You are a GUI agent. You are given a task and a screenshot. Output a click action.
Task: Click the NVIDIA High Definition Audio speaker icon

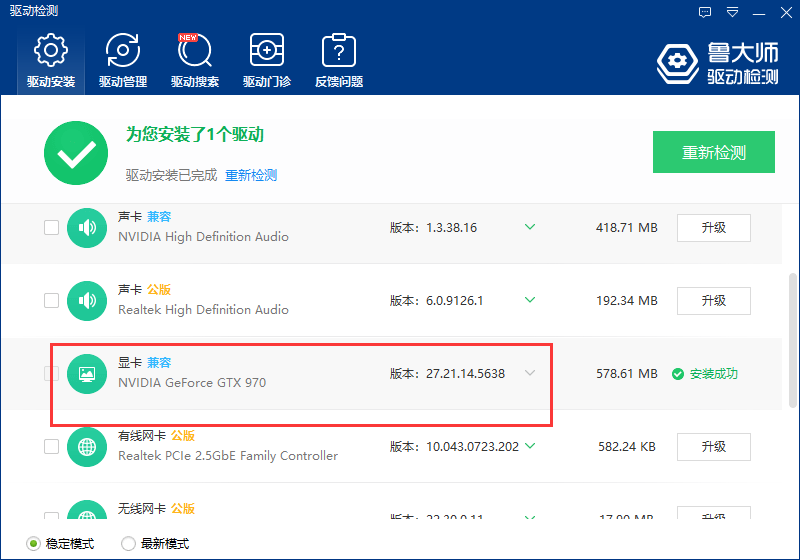click(x=87, y=228)
